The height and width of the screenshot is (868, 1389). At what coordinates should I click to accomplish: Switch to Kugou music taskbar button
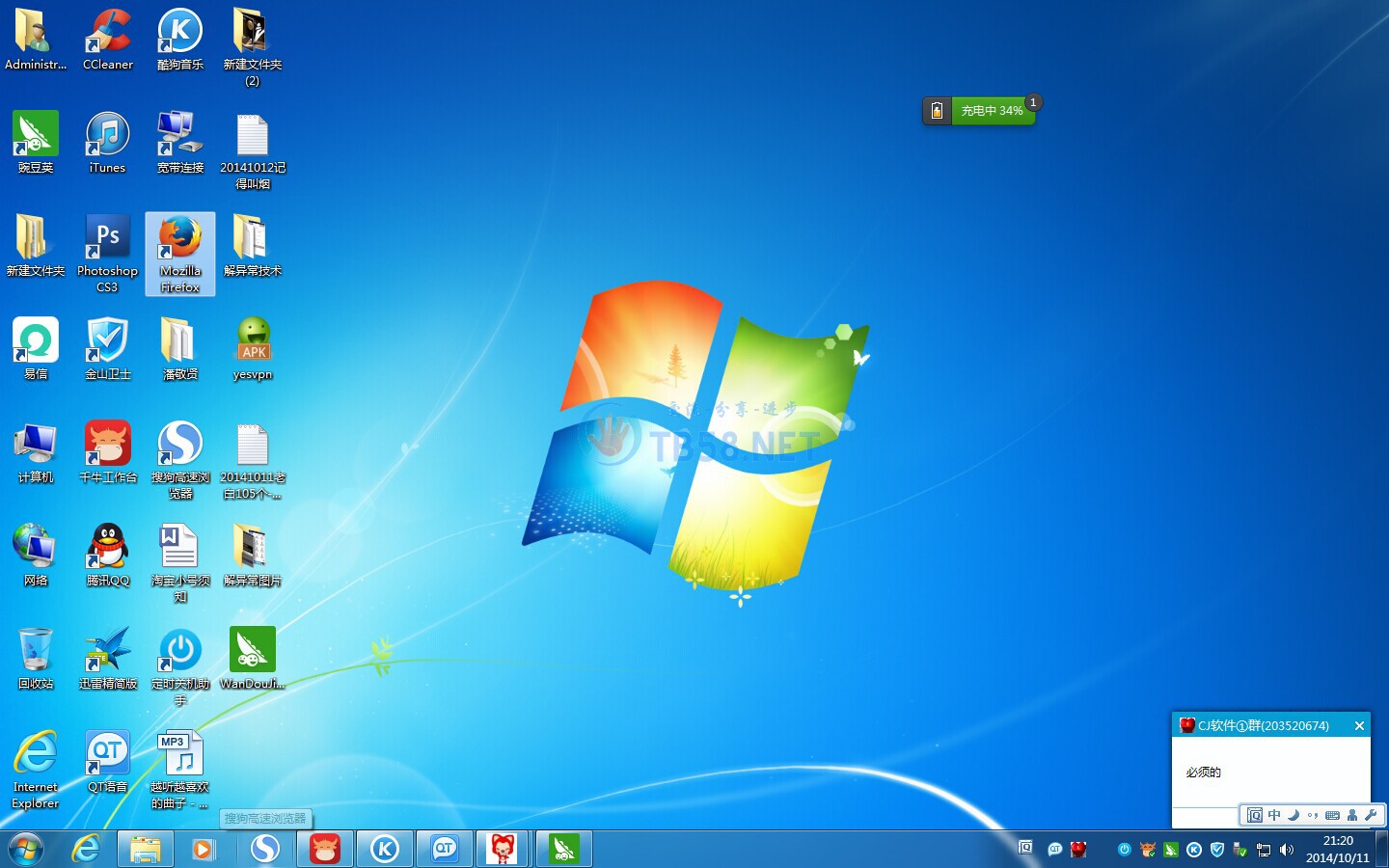[x=385, y=850]
